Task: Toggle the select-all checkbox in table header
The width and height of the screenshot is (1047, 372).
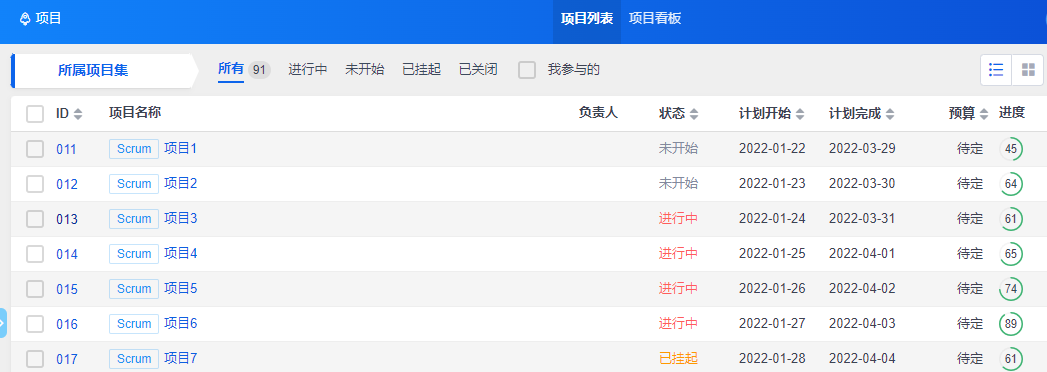Action: (35, 114)
